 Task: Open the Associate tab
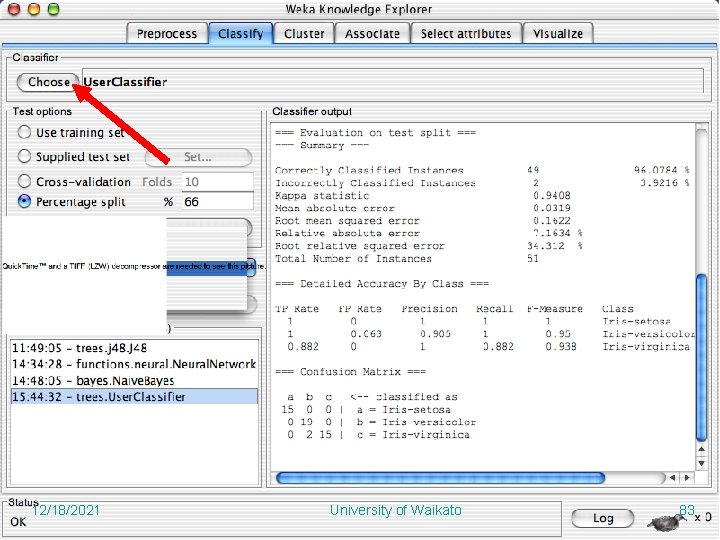[372, 34]
